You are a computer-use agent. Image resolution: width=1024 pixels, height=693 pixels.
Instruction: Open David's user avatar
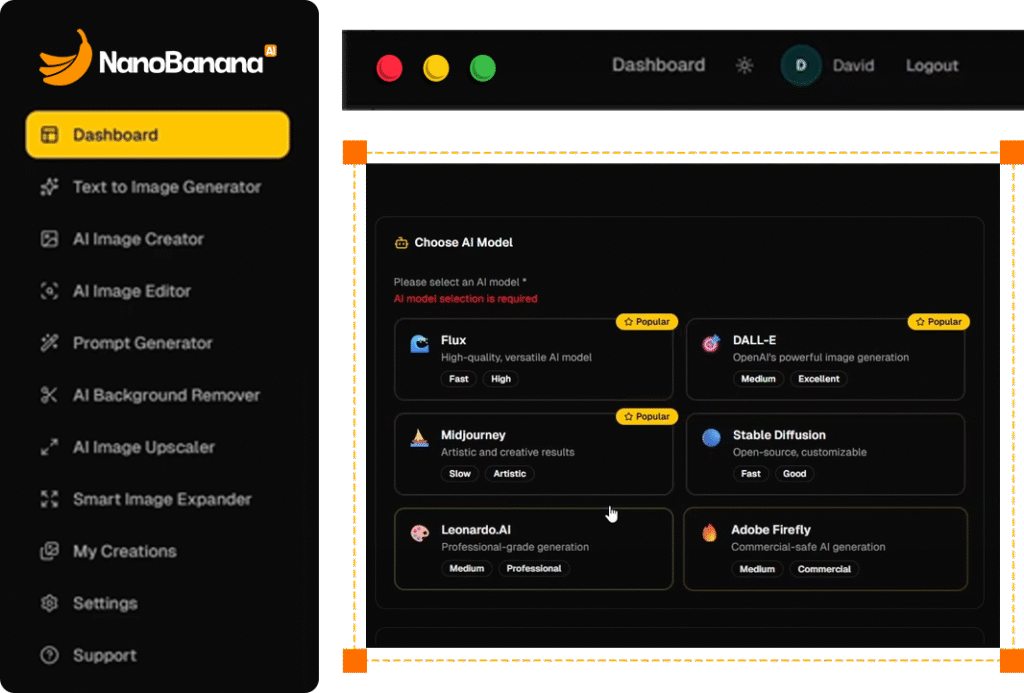[800, 66]
